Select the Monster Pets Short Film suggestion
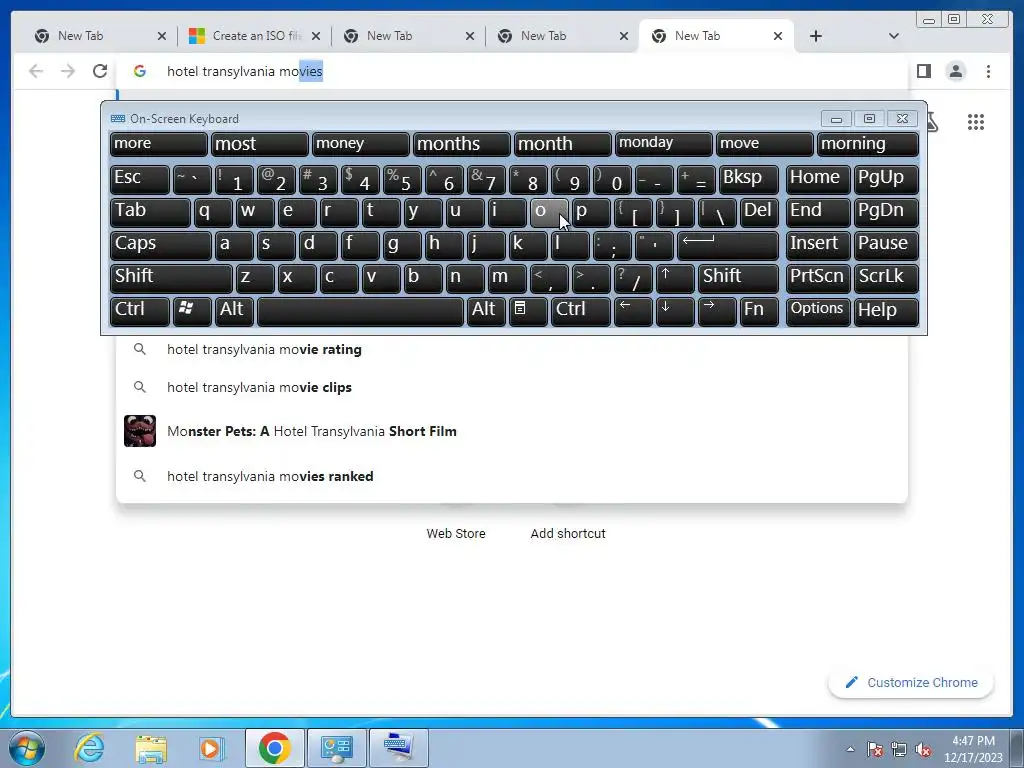The width and height of the screenshot is (1024, 768). [x=512, y=431]
